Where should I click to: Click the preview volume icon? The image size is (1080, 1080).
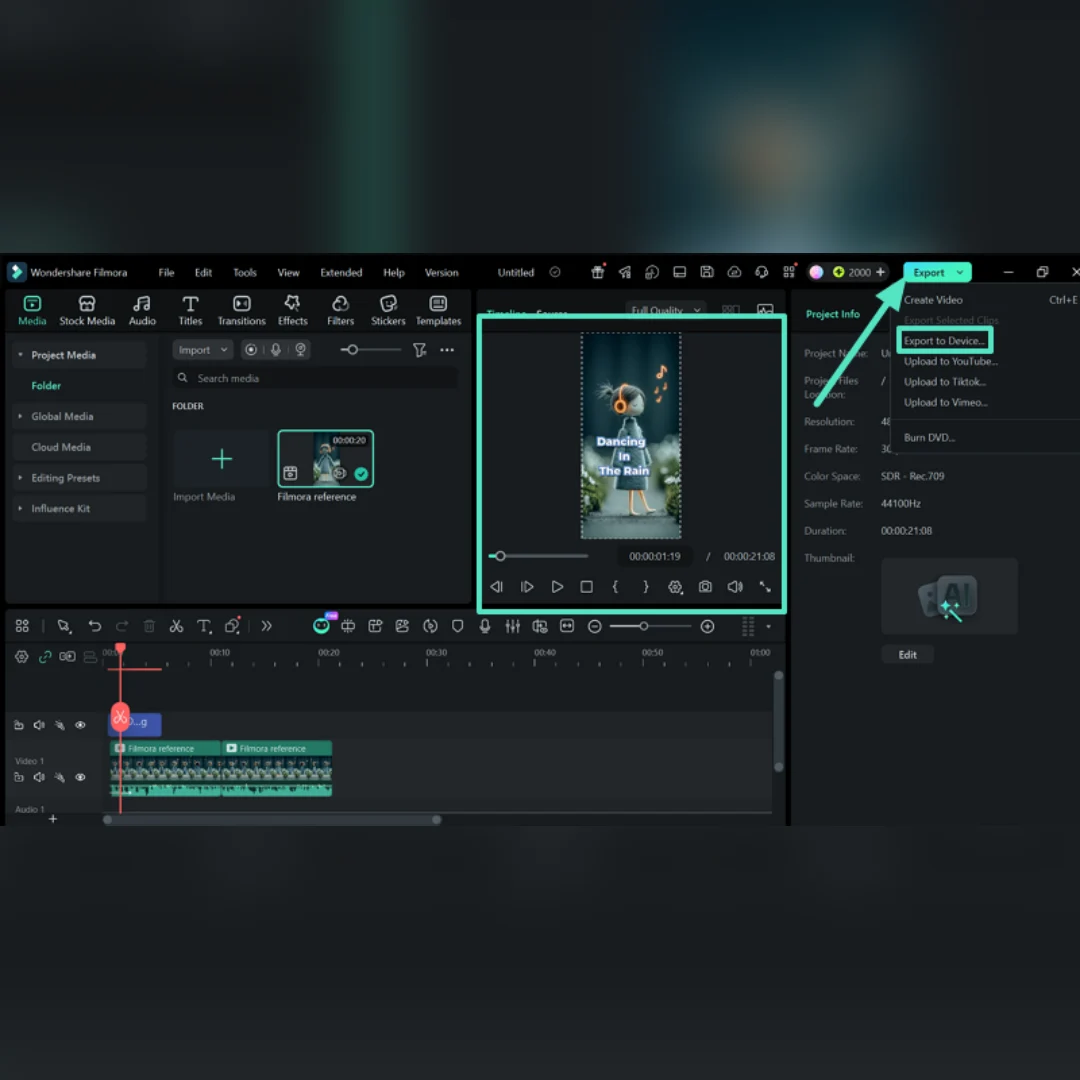click(x=735, y=588)
